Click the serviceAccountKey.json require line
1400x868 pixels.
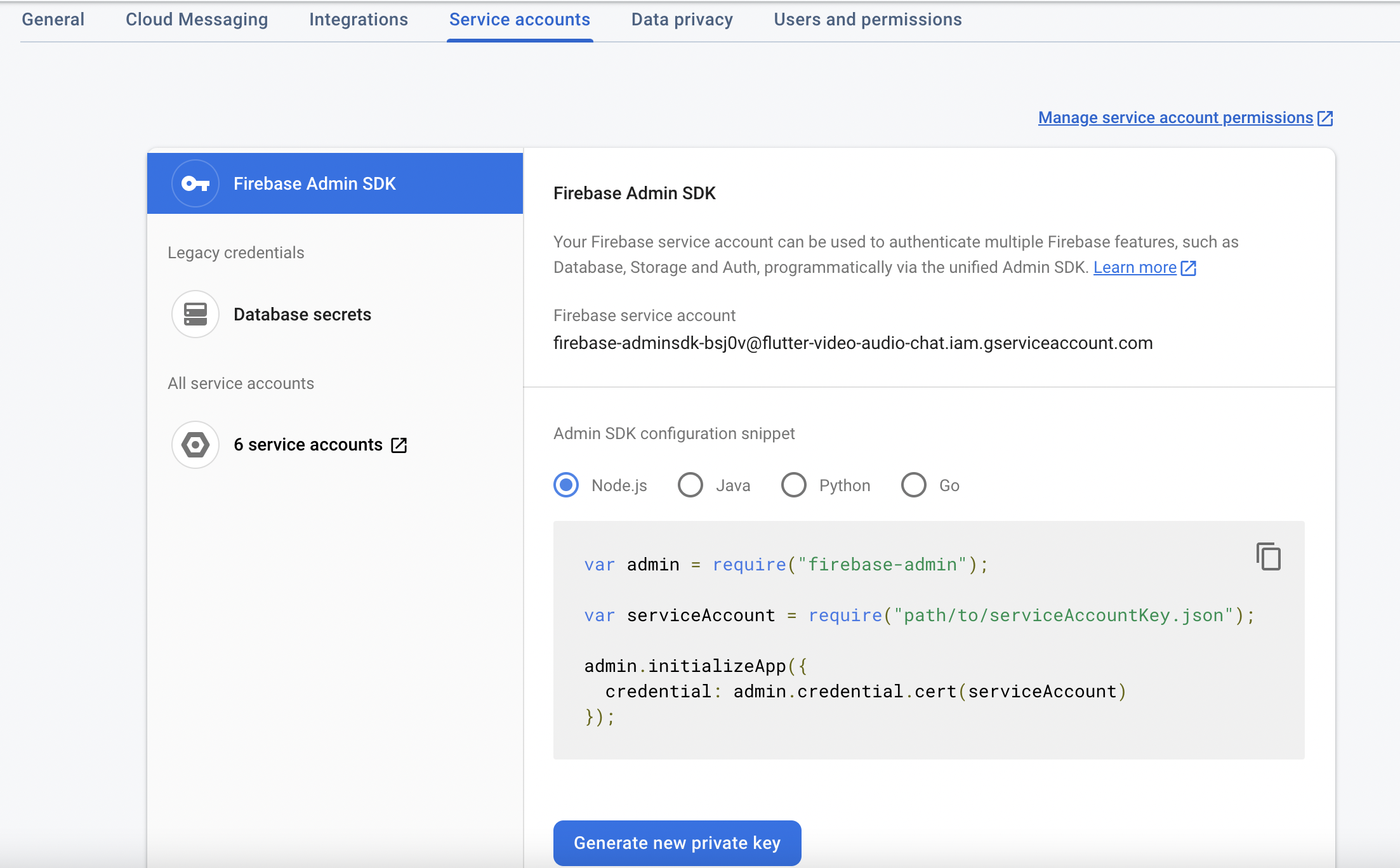click(x=920, y=615)
